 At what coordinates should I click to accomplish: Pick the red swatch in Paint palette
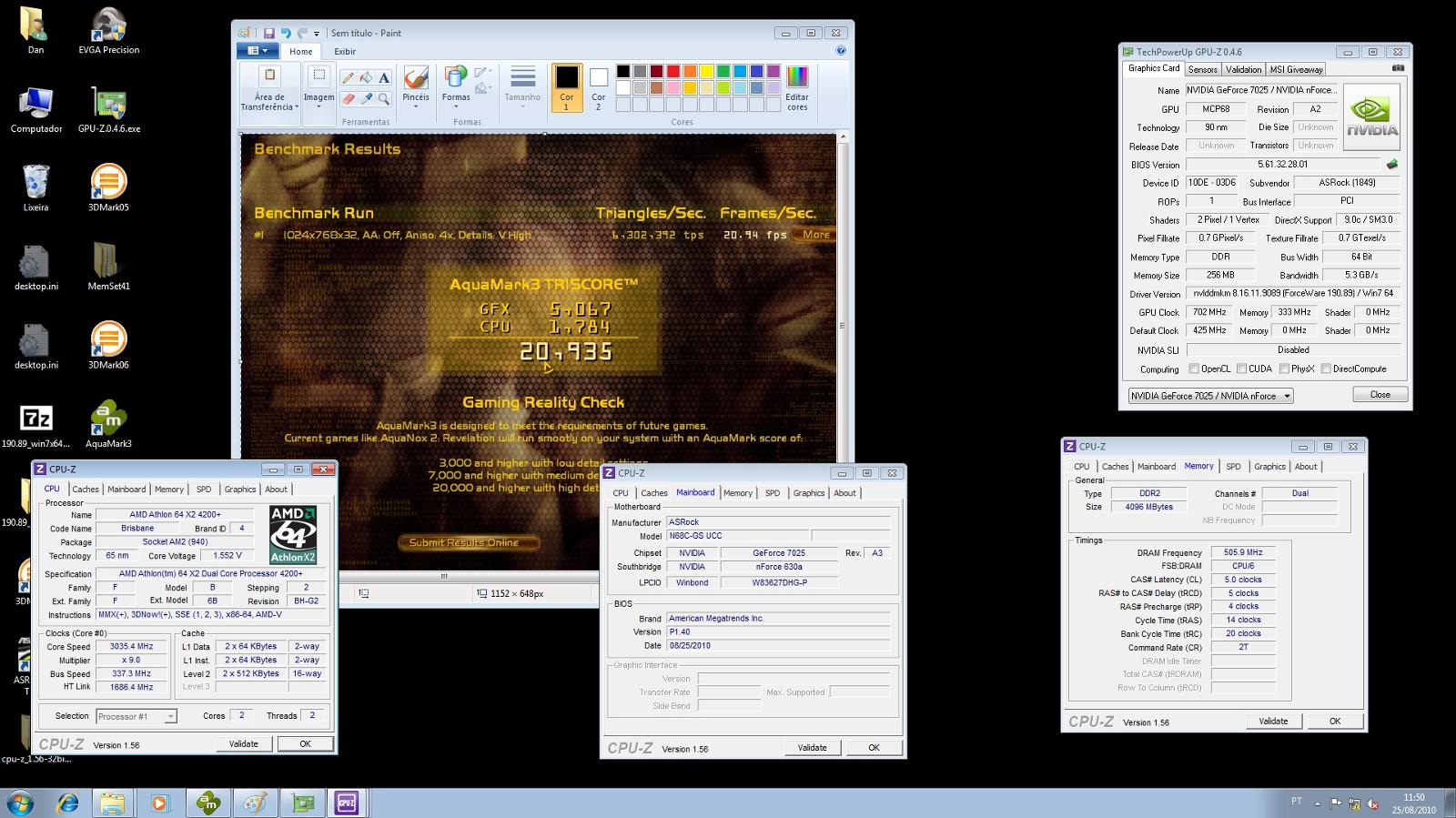tap(673, 71)
